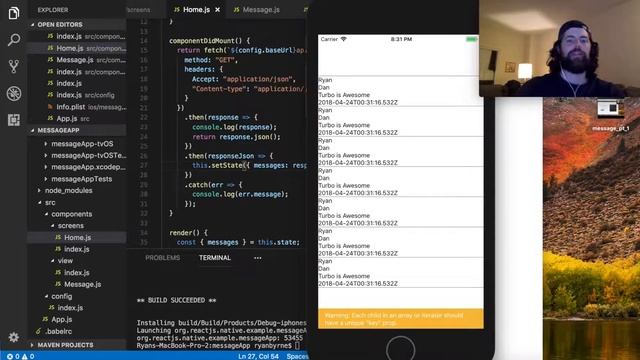640x360 pixels.
Task: Tap the first Turbo is Awesome message
Action: [344, 95]
